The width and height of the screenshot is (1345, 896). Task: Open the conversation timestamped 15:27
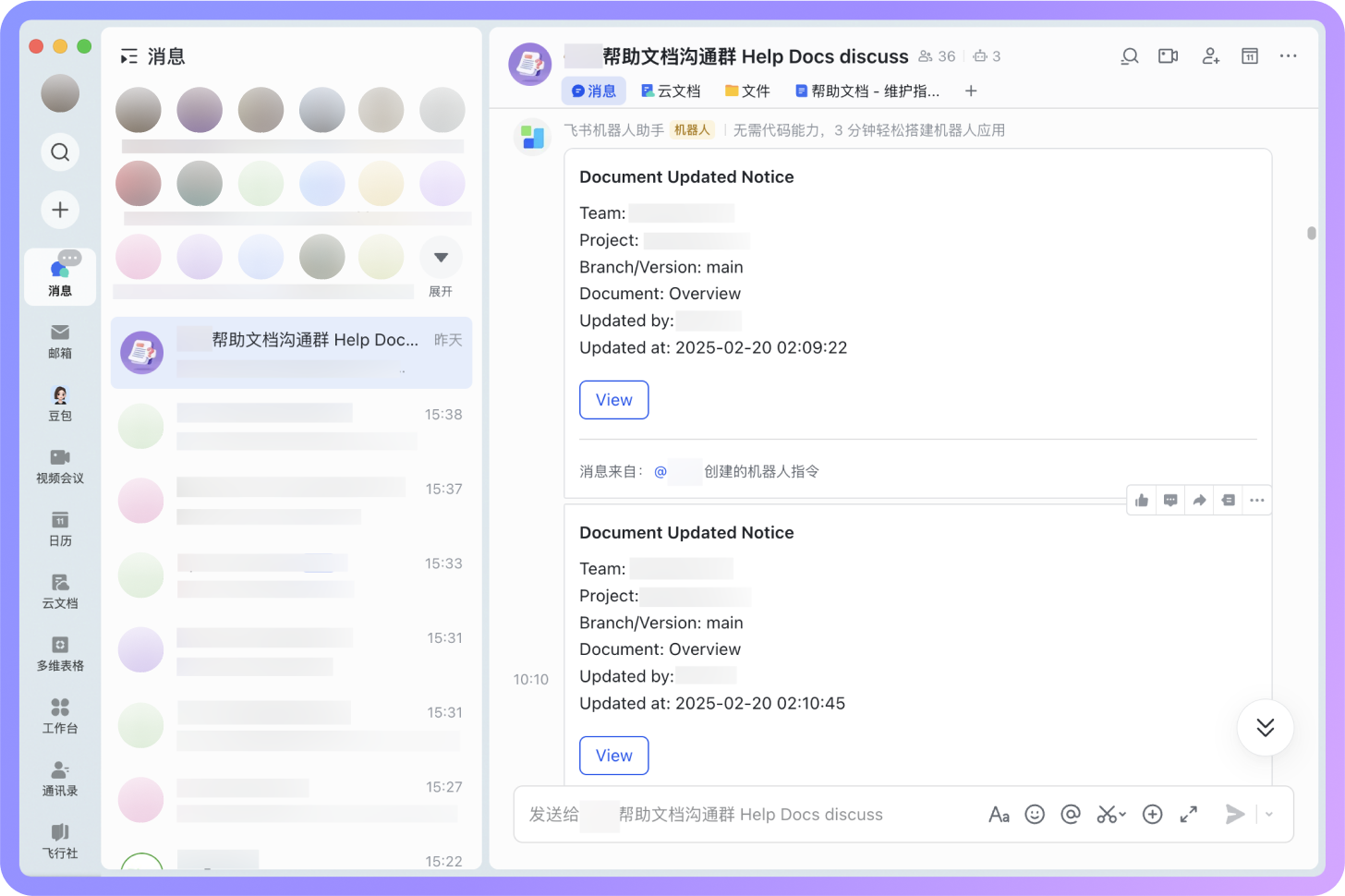[291, 799]
